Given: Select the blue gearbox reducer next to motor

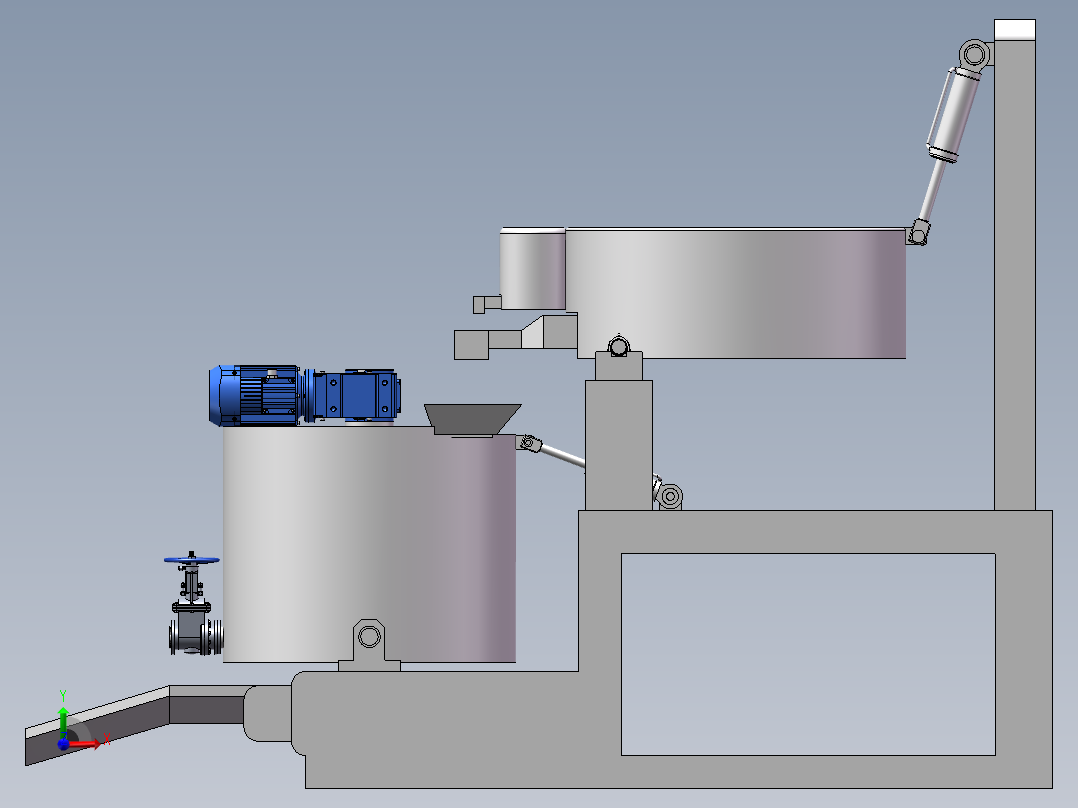Looking at the screenshot, I should [x=352, y=395].
